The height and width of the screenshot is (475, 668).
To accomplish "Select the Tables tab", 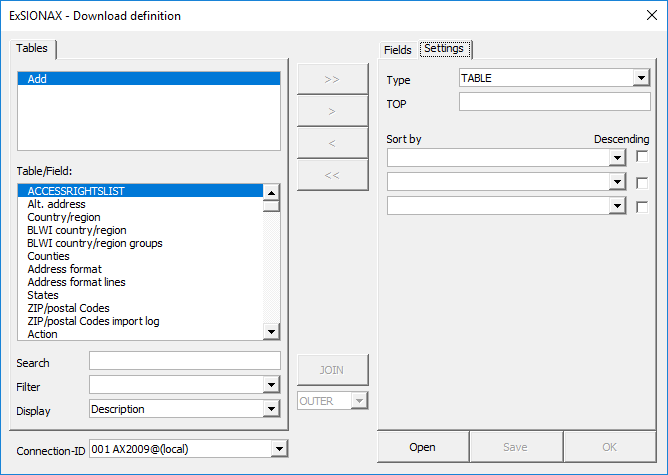I will point(32,48).
